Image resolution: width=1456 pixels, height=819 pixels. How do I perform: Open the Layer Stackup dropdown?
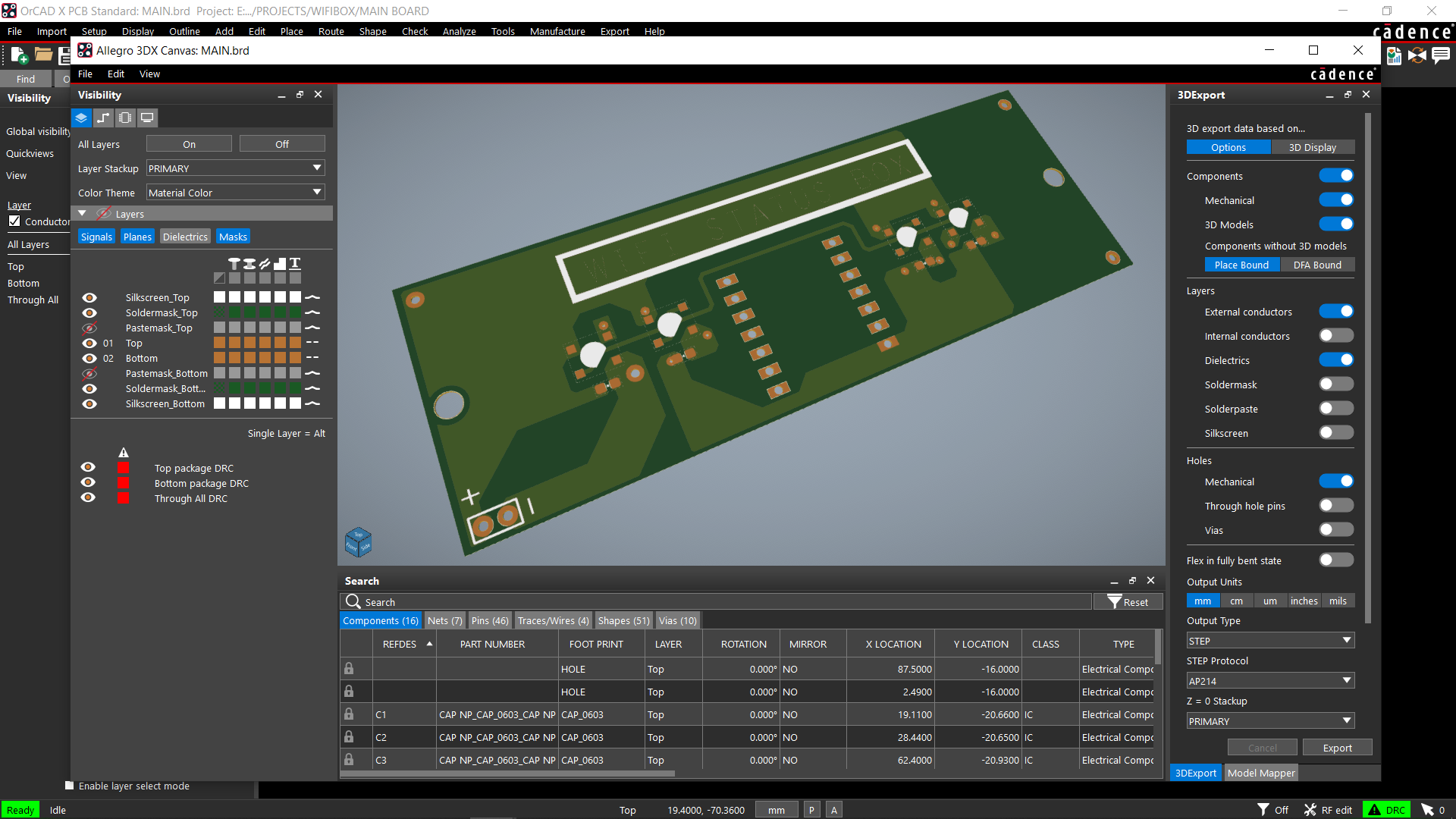coord(236,168)
